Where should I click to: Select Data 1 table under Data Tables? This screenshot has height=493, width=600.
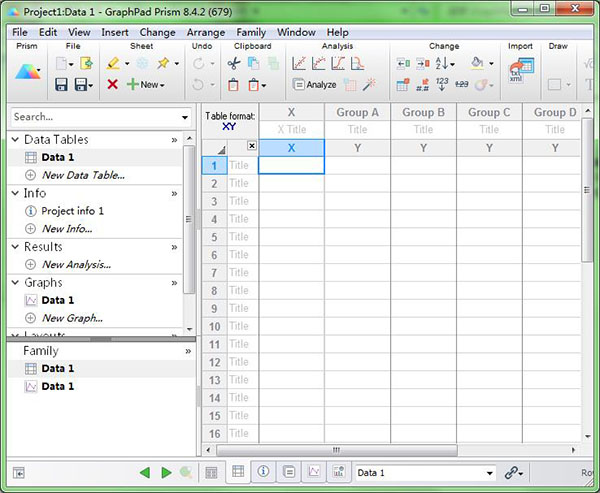click(57, 157)
